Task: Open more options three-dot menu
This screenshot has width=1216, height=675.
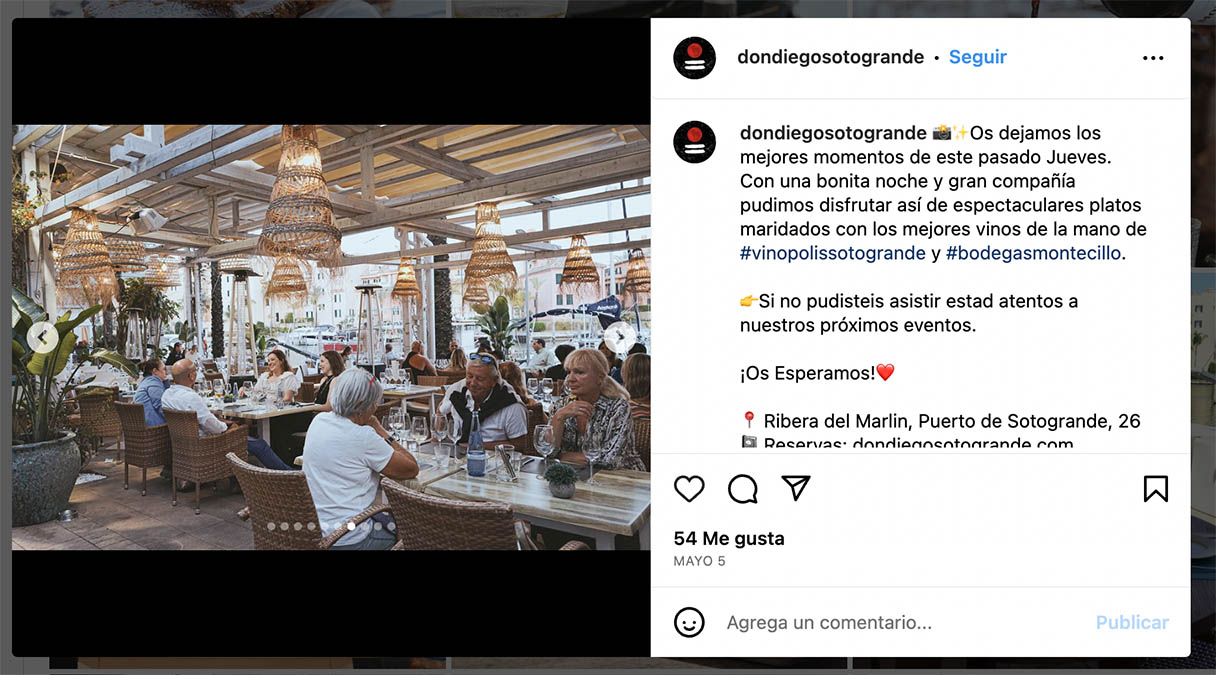Action: click(x=1153, y=58)
